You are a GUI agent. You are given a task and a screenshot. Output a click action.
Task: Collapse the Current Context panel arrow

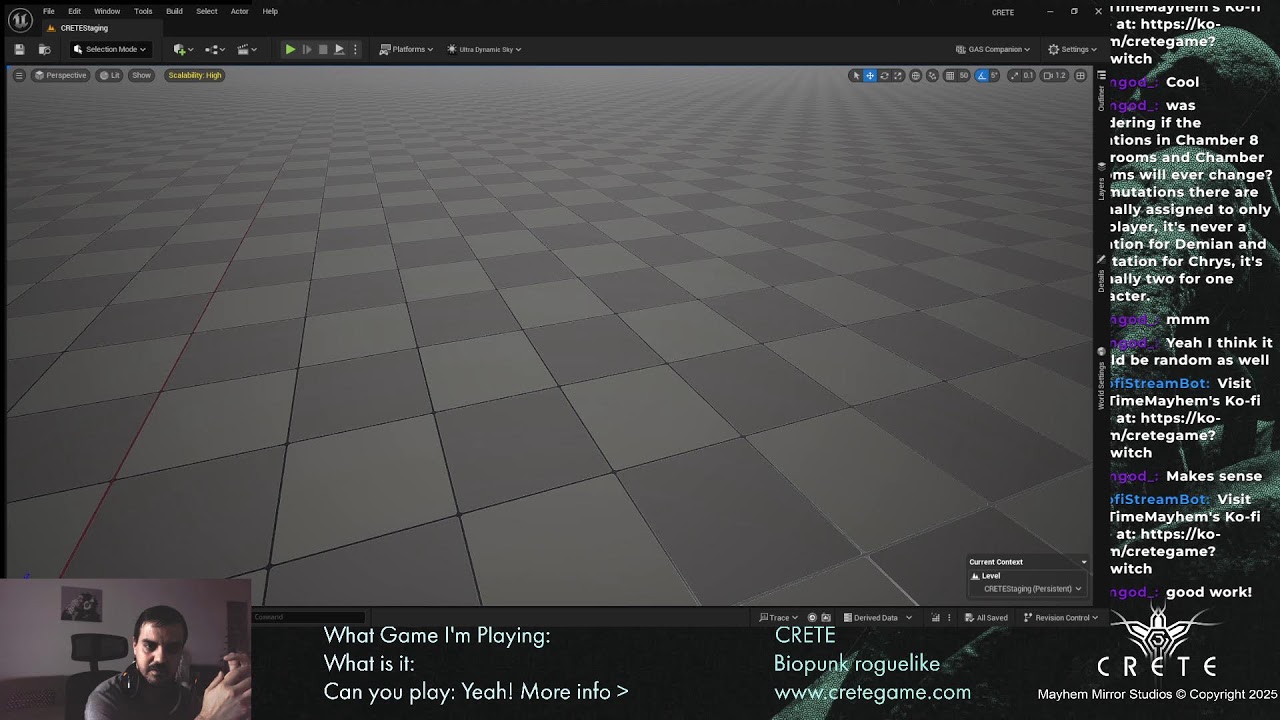pos(1083,562)
